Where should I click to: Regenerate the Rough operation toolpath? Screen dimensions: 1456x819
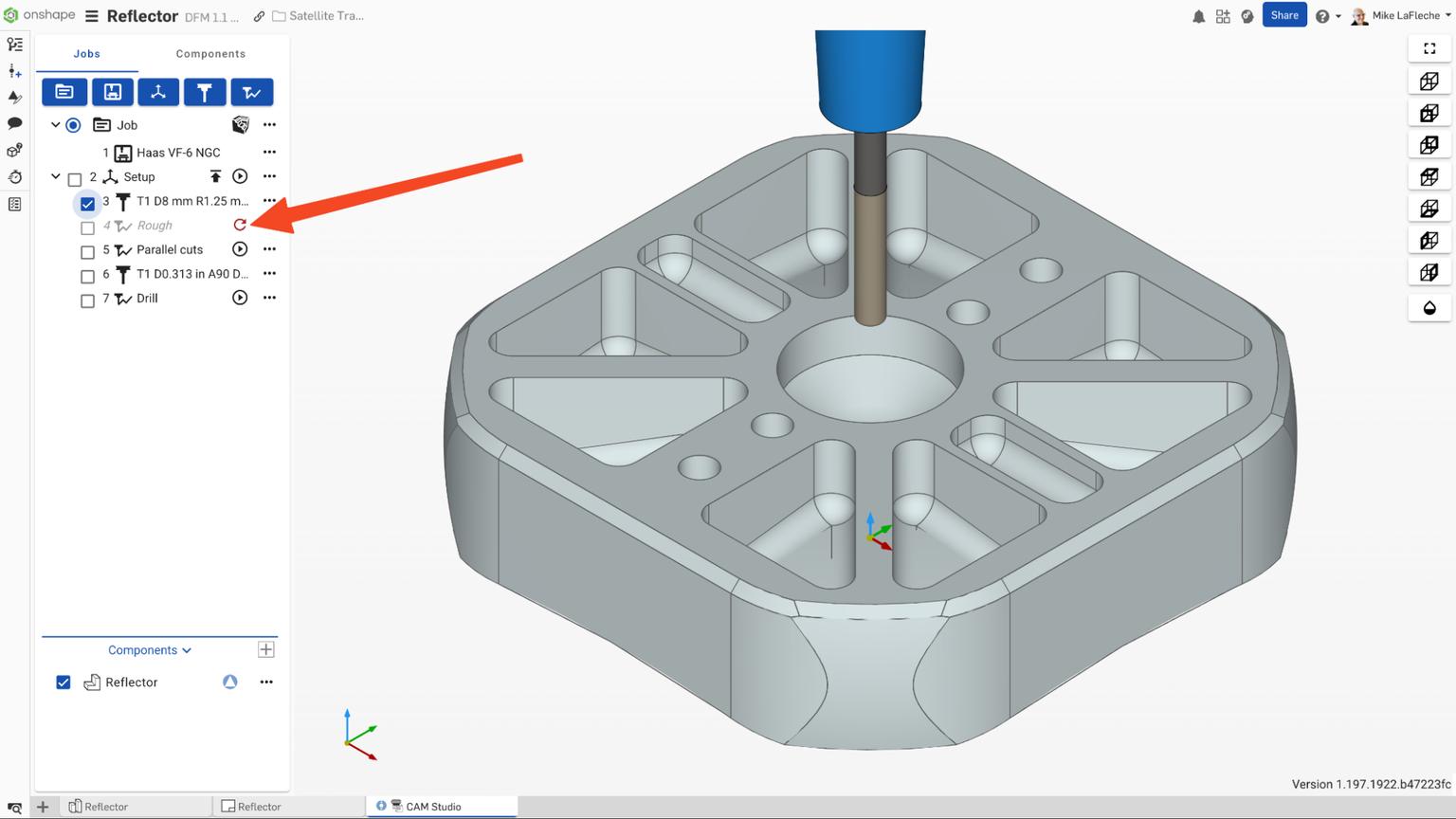[240, 225]
